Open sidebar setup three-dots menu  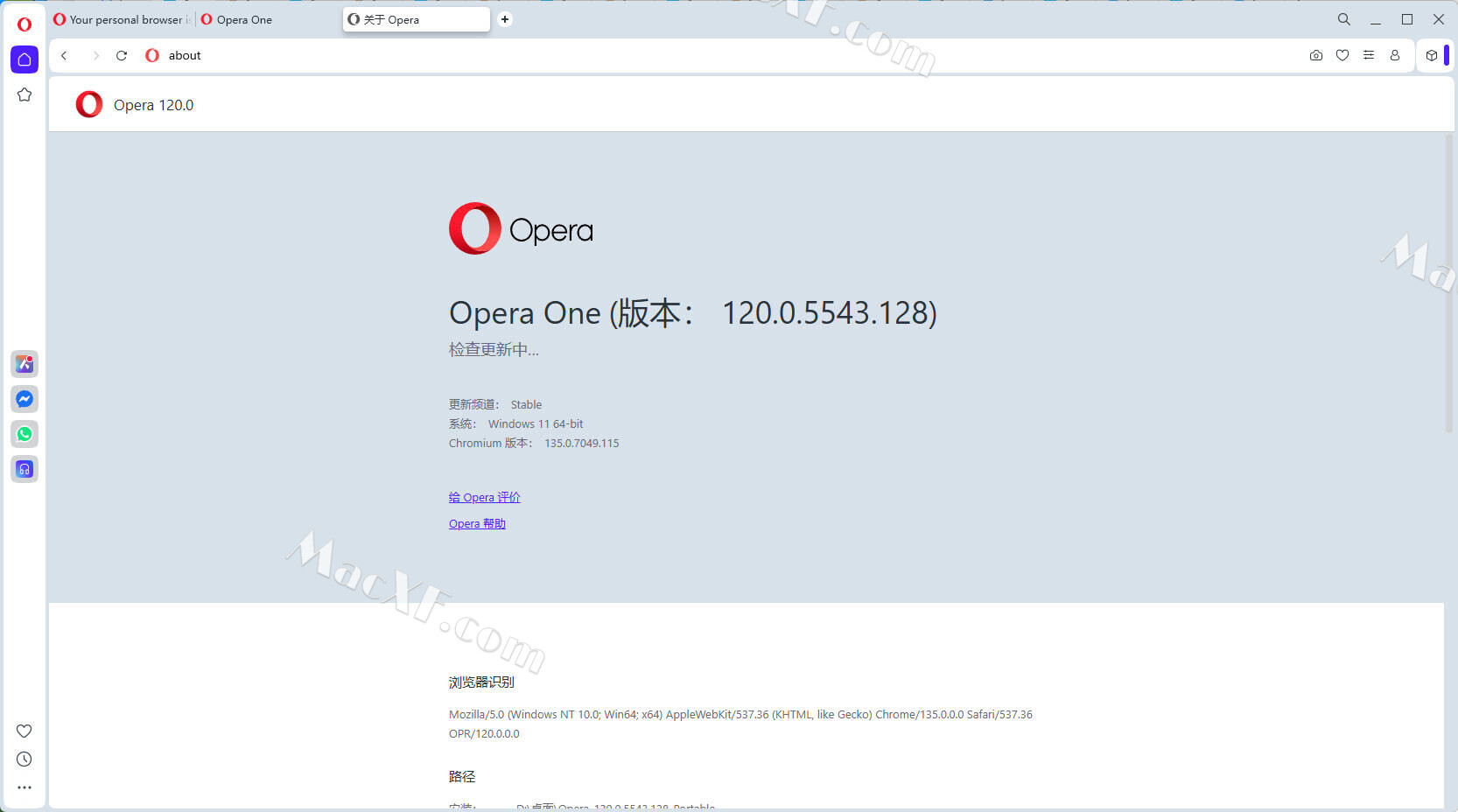coord(25,787)
